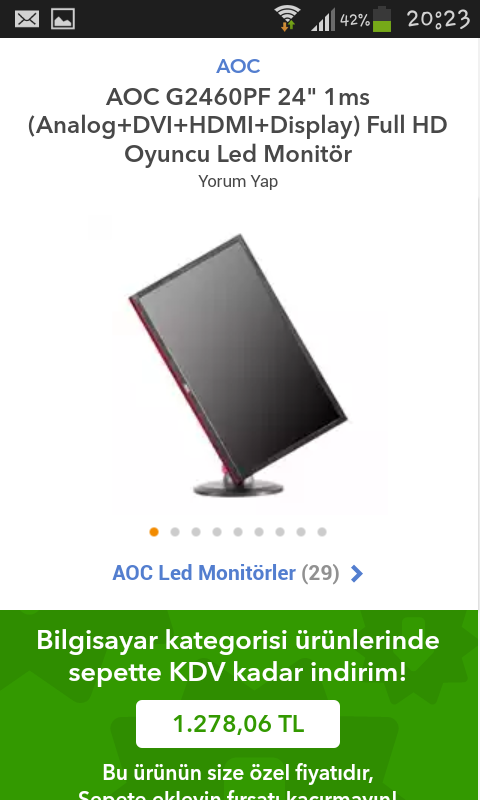
Task: Tap the 1.278,06 TL price button
Action: click(238, 724)
